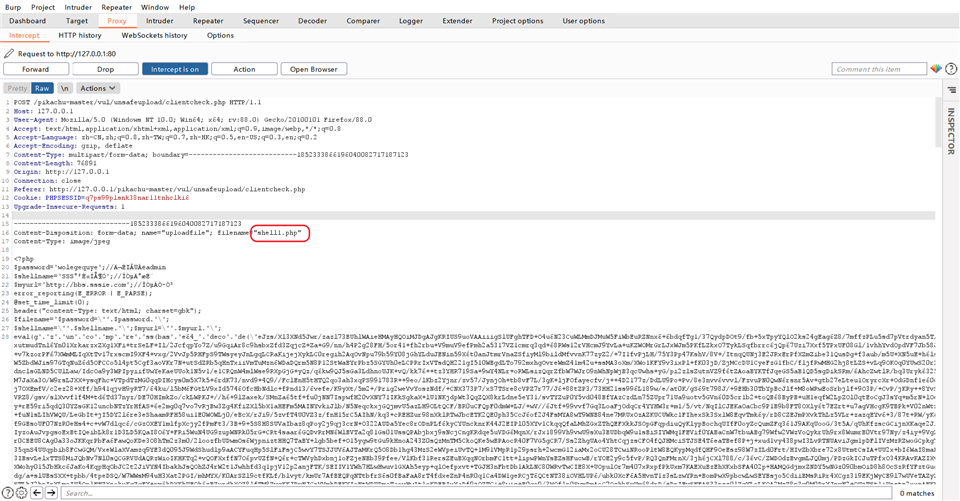Viewport: 960px width, 501px height.
Task: Switch to the Extender tab
Action: click(x=457, y=21)
